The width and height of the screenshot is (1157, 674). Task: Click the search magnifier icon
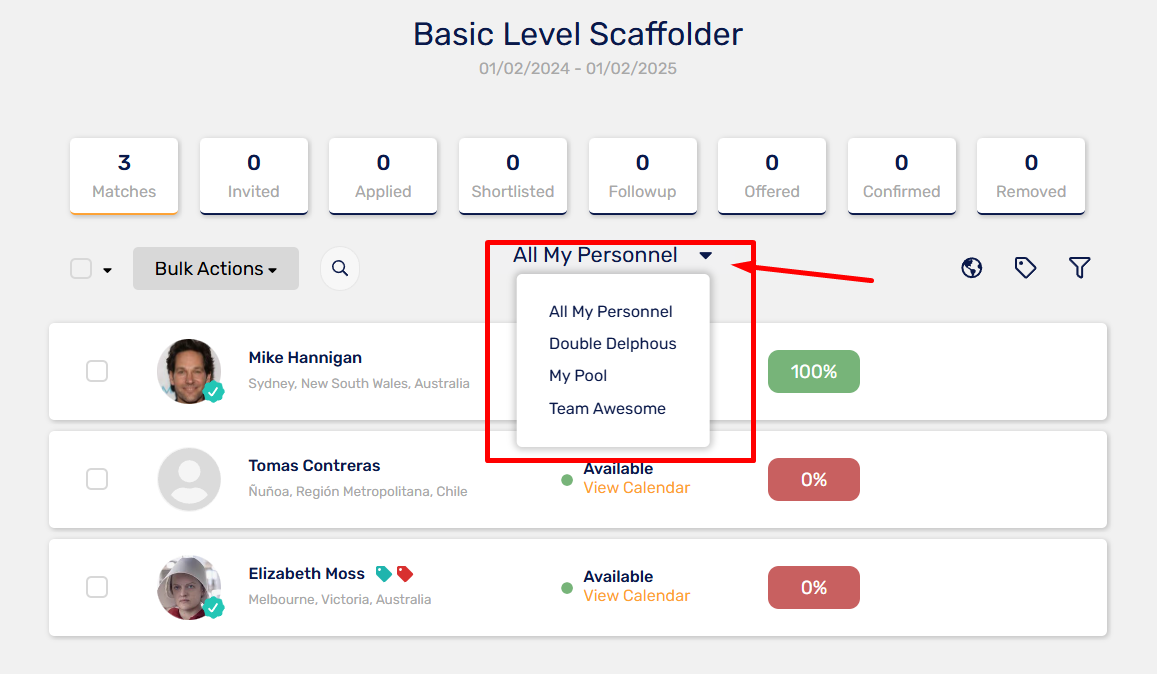[x=339, y=268]
